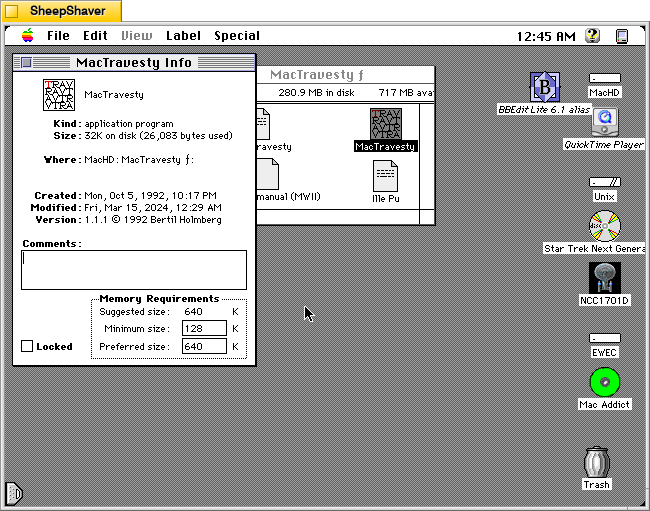Screen dimensions: 650x511
Task: Open the Special menu
Action: click(x=237, y=36)
